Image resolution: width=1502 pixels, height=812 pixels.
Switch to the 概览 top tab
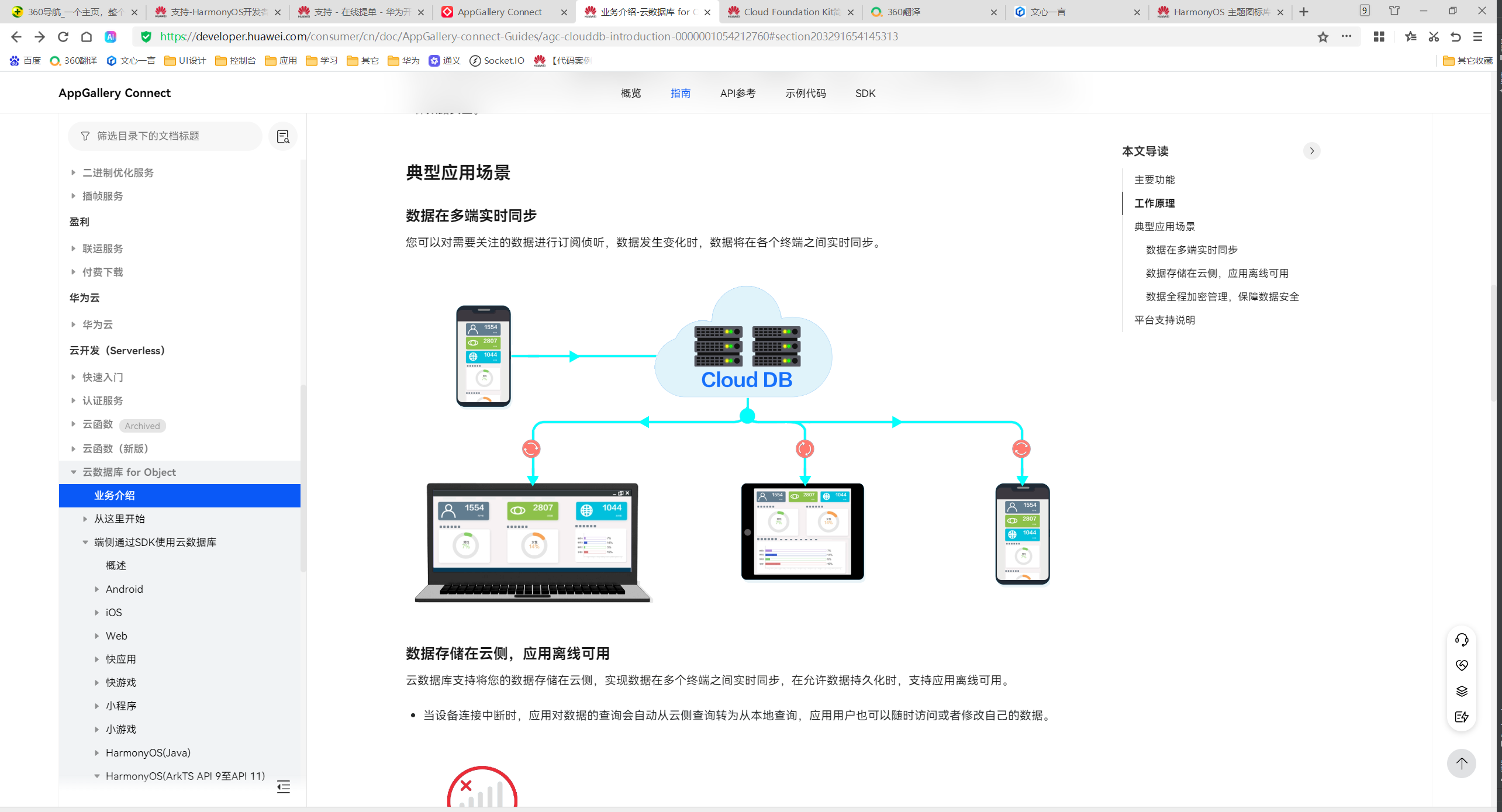click(x=631, y=94)
